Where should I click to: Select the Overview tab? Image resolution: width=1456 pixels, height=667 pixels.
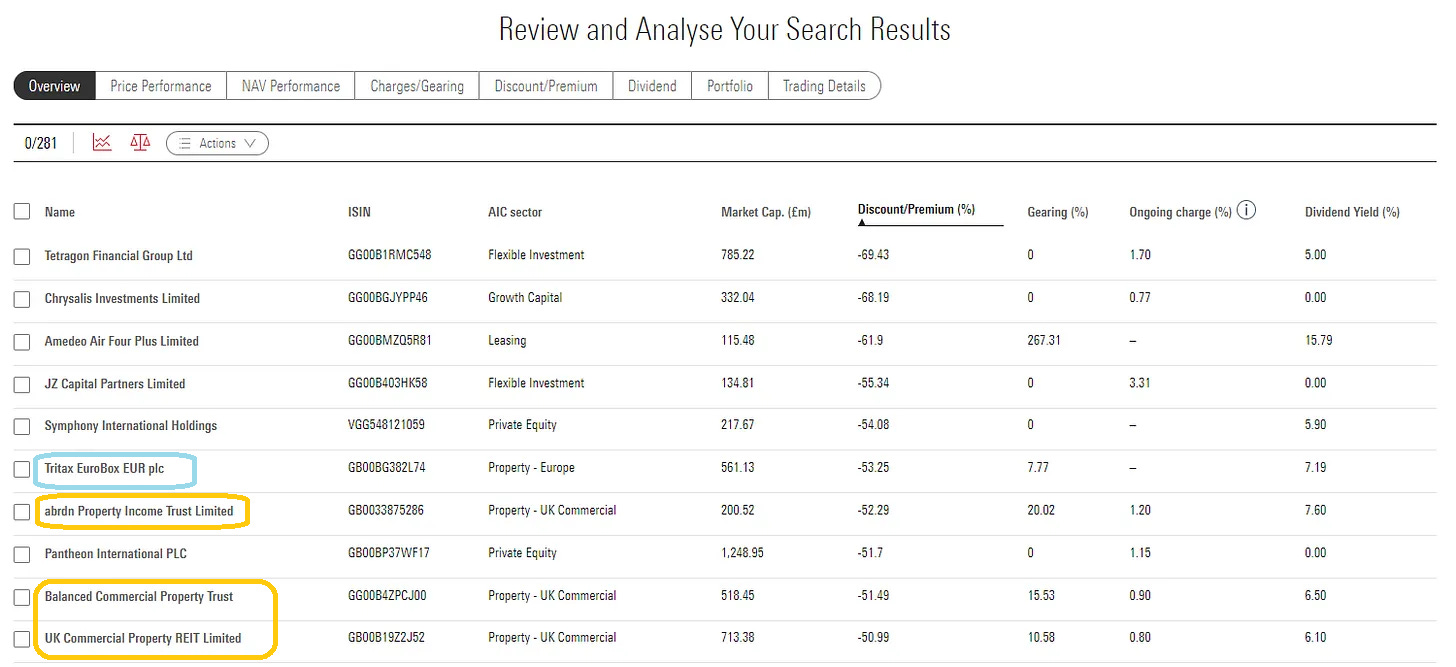[54, 86]
